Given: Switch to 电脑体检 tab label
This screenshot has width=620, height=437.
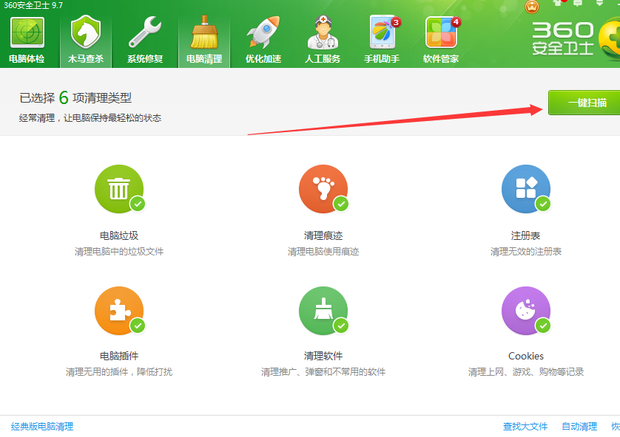Looking at the screenshot, I should [27, 59].
